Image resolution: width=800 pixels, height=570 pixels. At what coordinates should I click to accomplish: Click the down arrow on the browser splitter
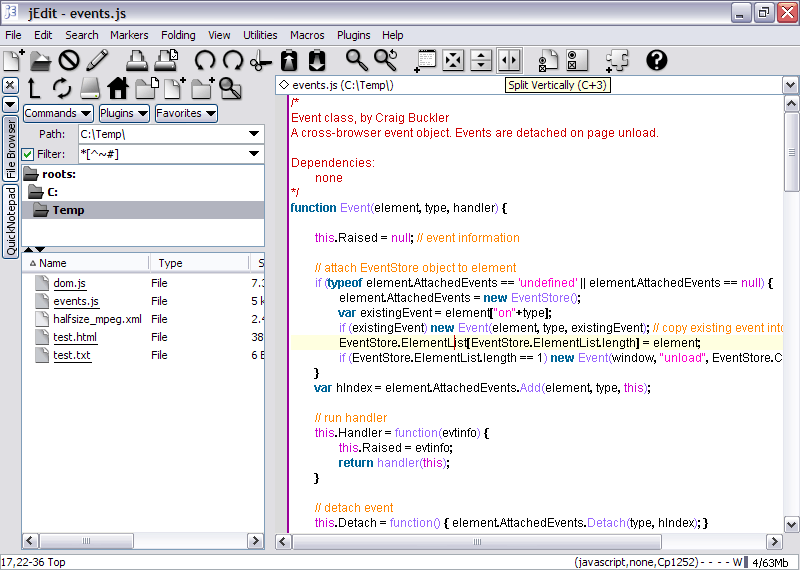tap(40, 250)
